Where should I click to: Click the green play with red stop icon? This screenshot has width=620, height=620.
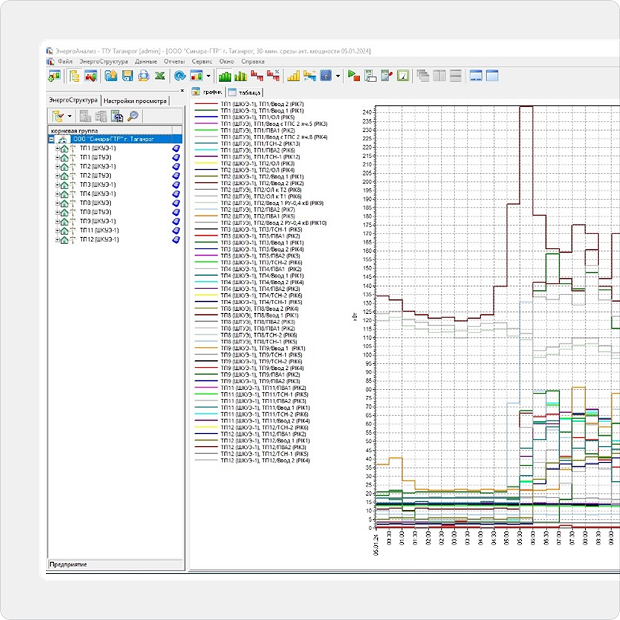pos(353,76)
